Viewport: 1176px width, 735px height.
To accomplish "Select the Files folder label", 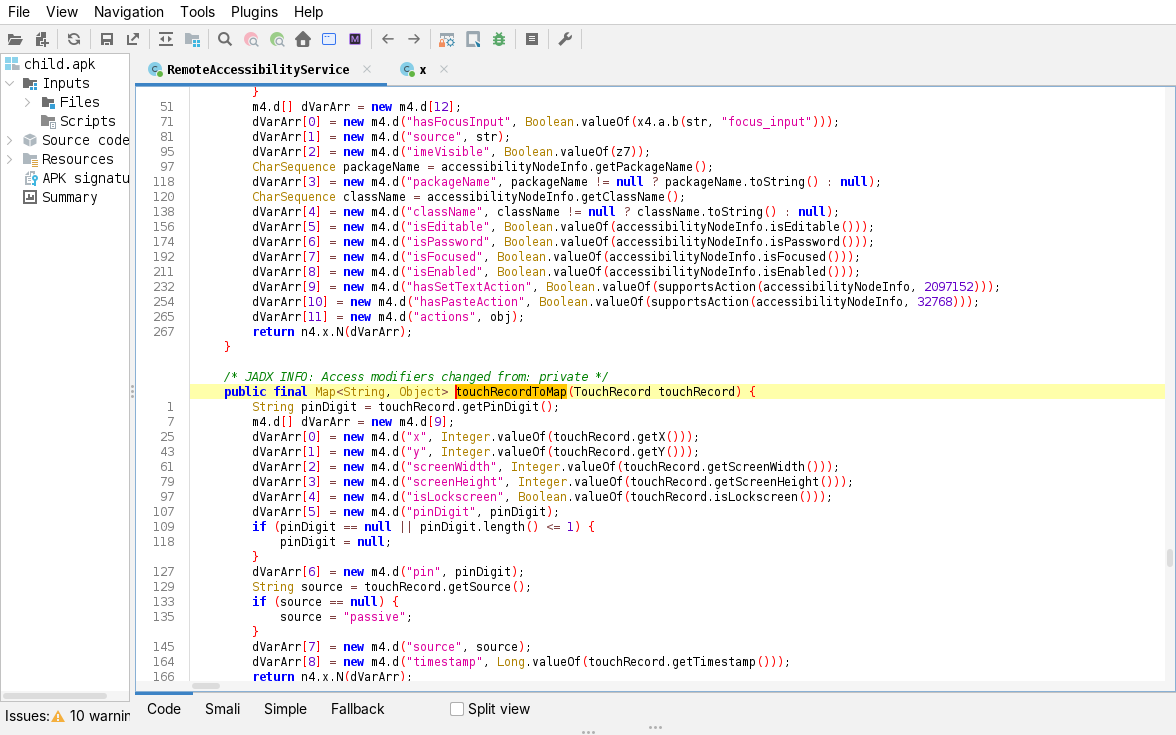I will [80, 102].
